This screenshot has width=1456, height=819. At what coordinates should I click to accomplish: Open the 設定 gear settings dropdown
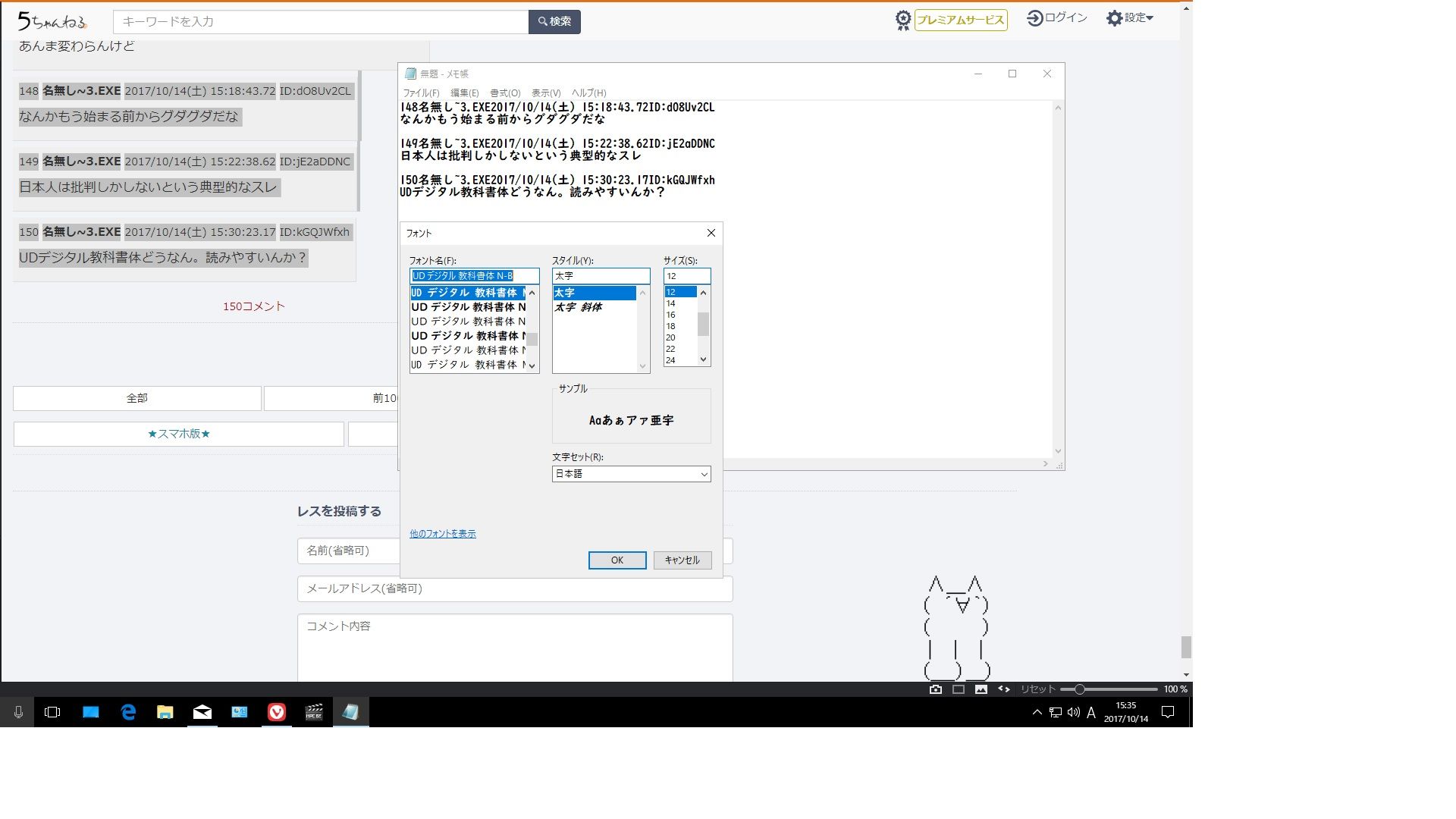point(1129,18)
